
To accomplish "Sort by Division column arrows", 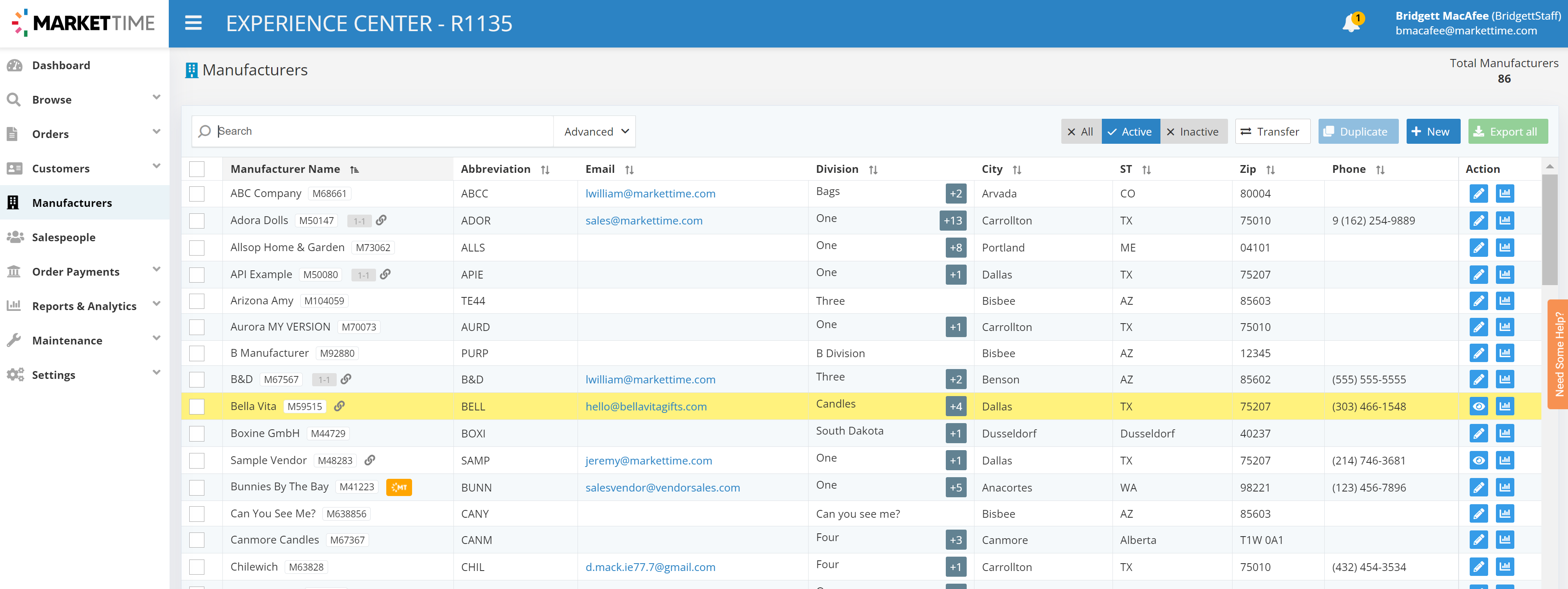I will pos(873,170).
